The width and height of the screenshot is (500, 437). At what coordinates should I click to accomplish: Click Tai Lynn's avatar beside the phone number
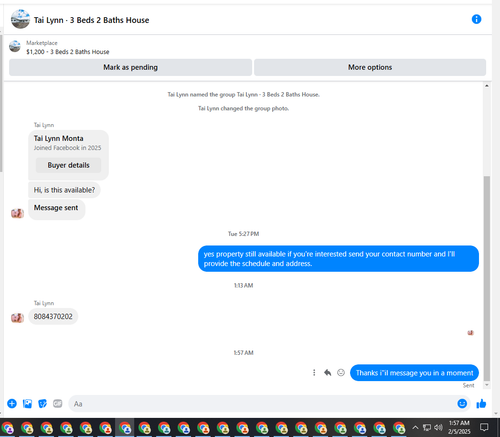pyautogui.click(x=17, y=318)
